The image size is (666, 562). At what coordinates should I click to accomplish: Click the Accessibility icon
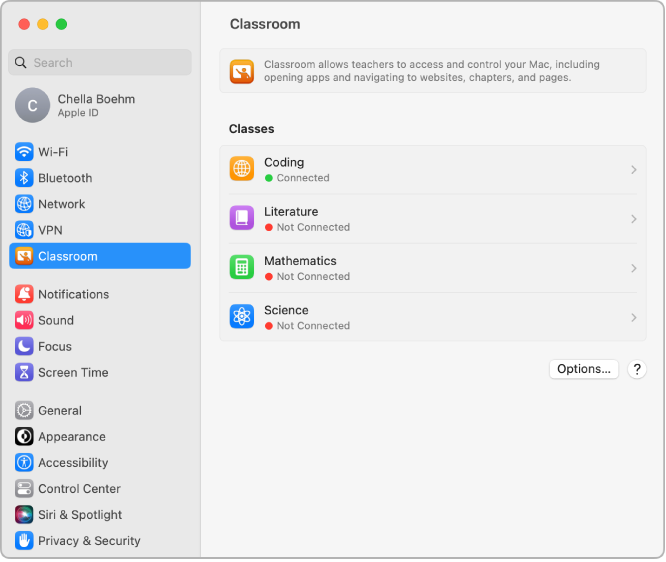coord(24,463)
